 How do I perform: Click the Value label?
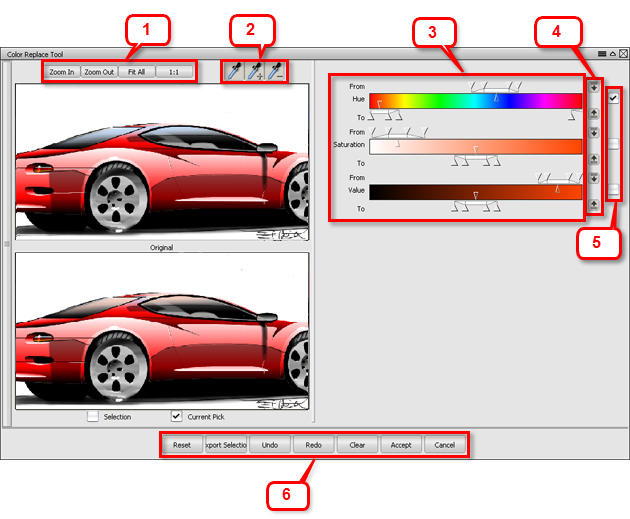pos(356,190)
